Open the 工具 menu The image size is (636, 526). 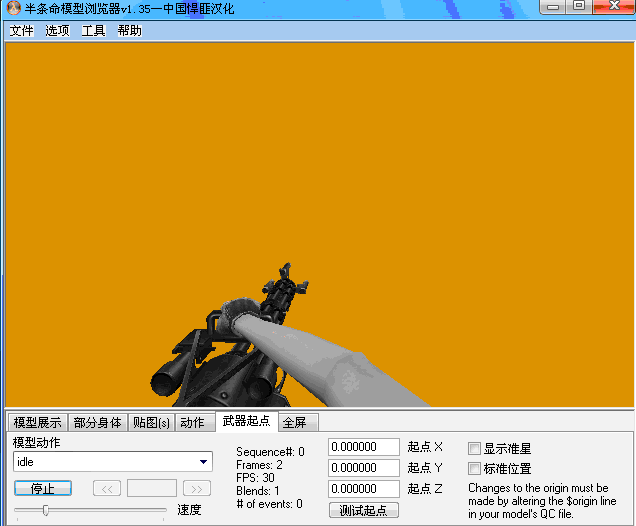[x=93, y=30]
